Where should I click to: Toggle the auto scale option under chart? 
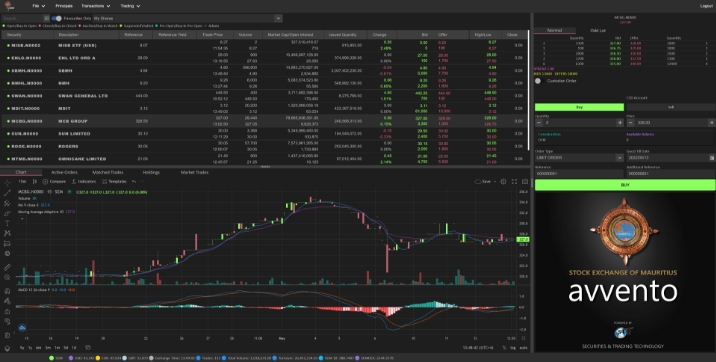[523, 347]
